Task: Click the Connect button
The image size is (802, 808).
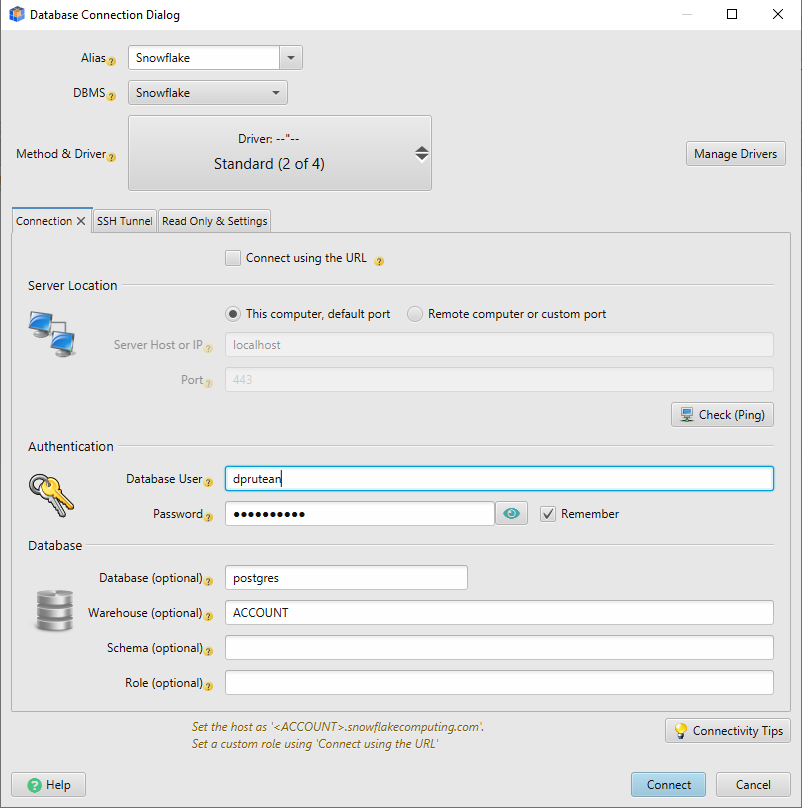Action: pos(669,785)
